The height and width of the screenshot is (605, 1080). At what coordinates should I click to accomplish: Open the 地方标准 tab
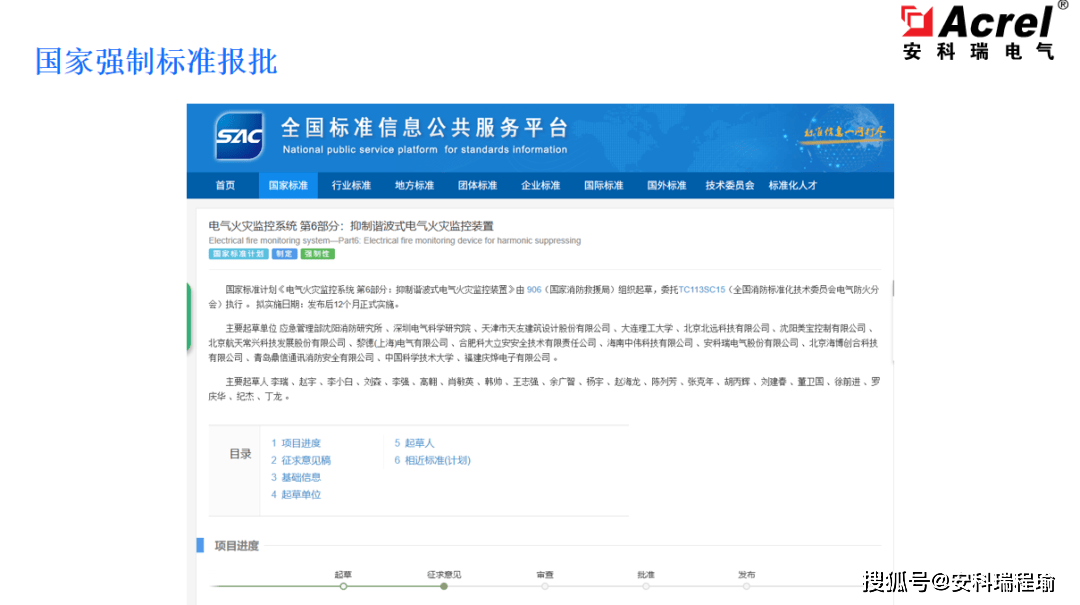click(414, 185)
